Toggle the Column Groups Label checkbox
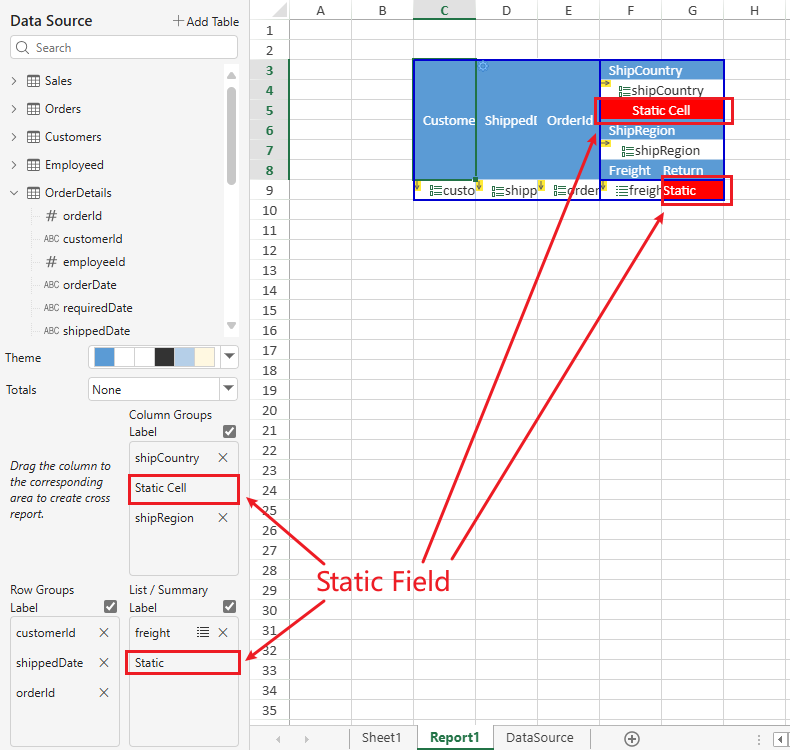 [229, 432]
